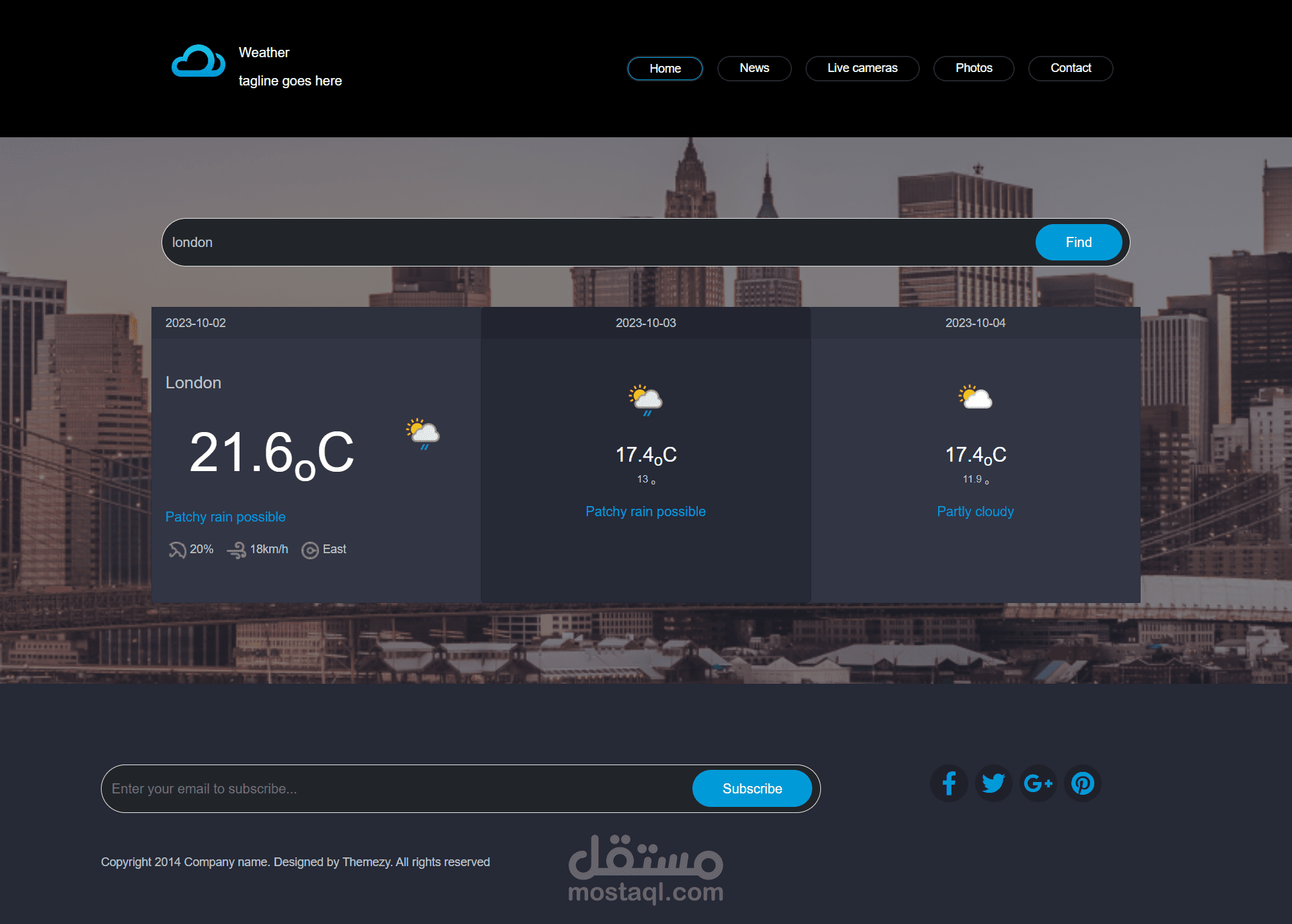The height and width of the screenshot is (924, 1292).
Task: Open the Home navigation item
Action: pyautogui.click(x=665, y=68)
